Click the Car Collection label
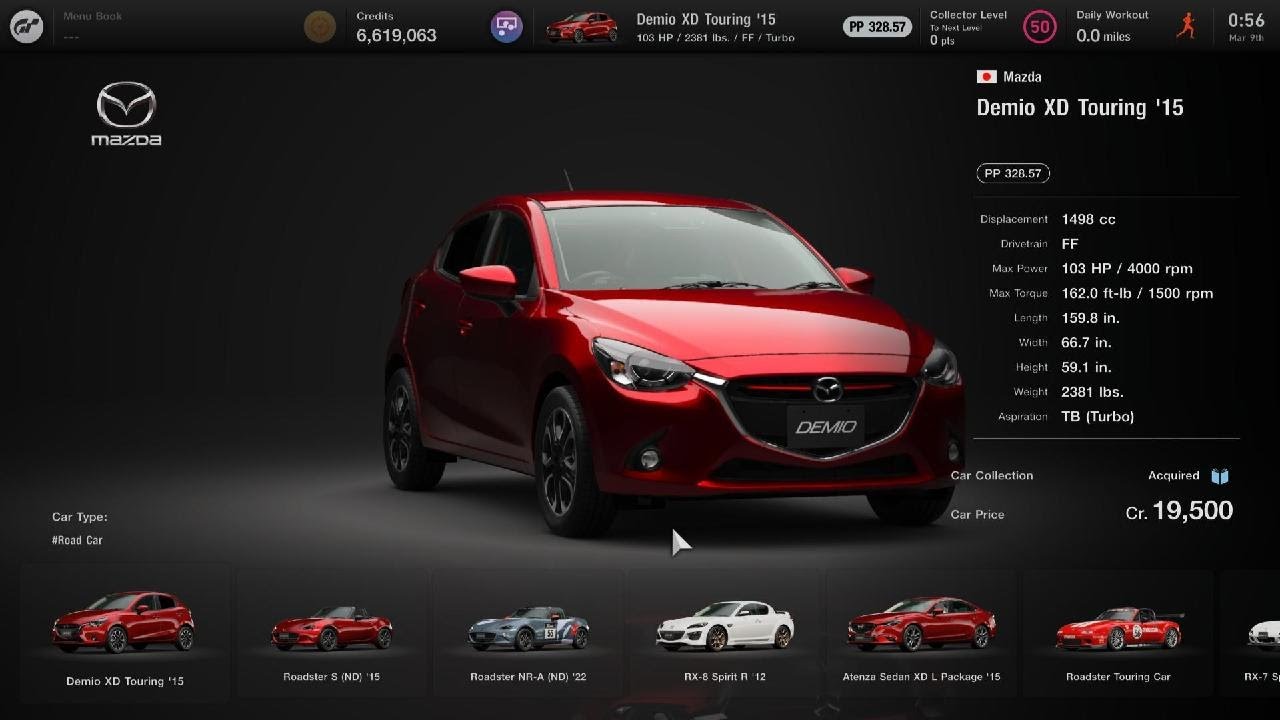 [x=992, y=476]
